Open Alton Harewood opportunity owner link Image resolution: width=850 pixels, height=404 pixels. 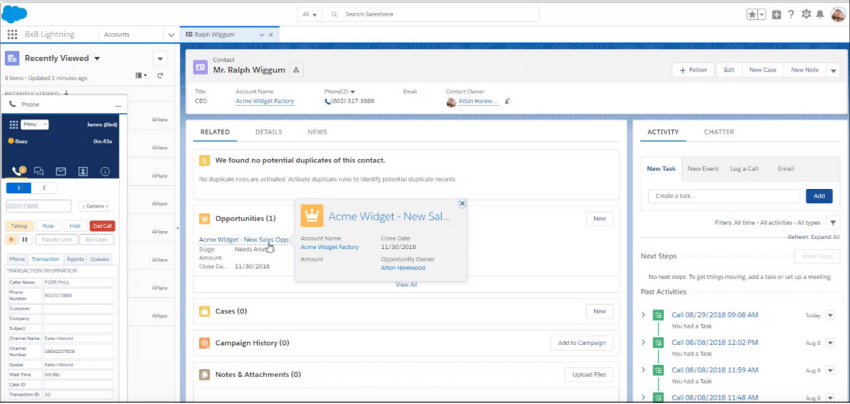(403, 268)
